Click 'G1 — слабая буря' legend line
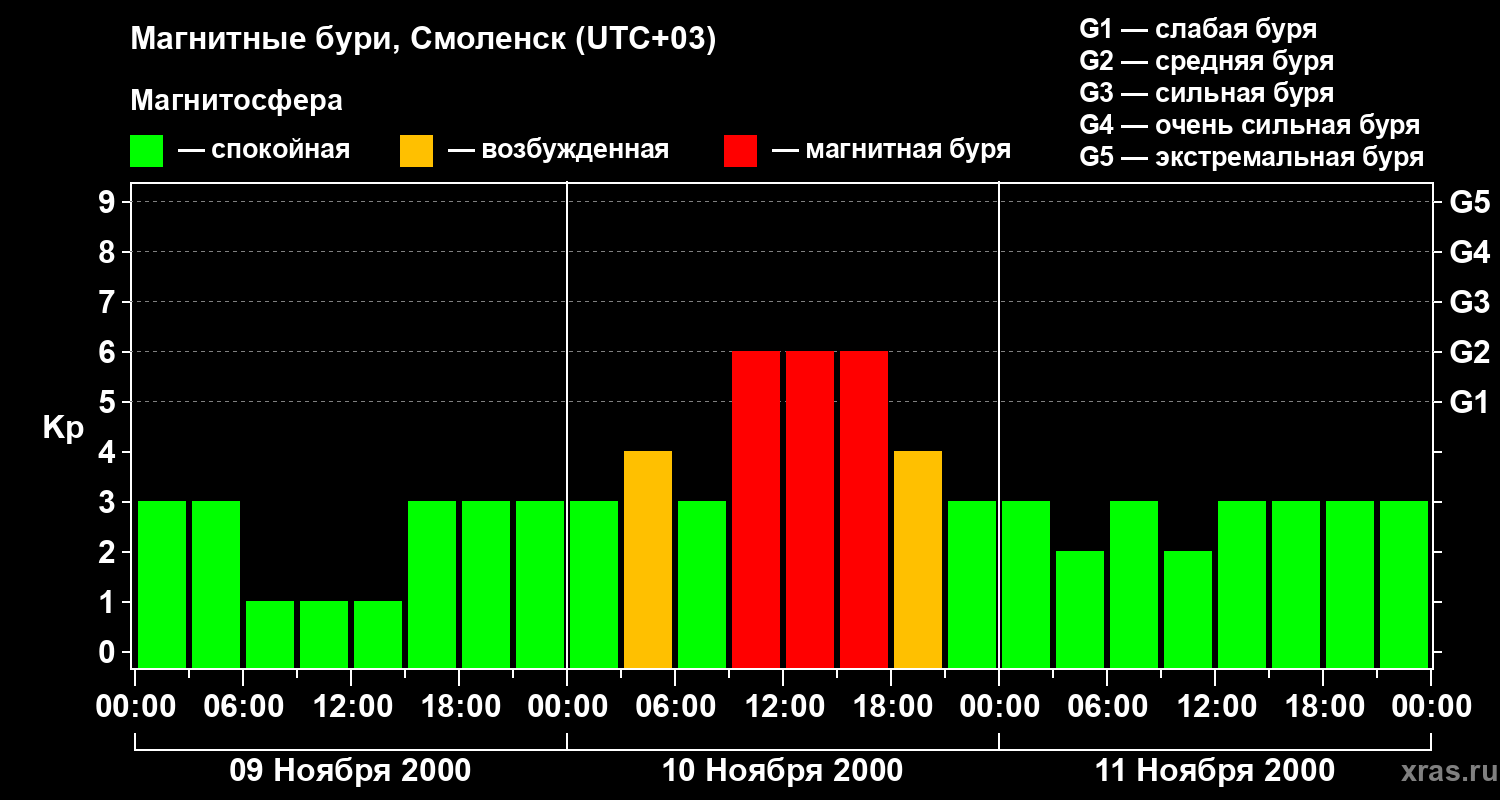Screen dimensions: 1500x800 coord(1198,29)
